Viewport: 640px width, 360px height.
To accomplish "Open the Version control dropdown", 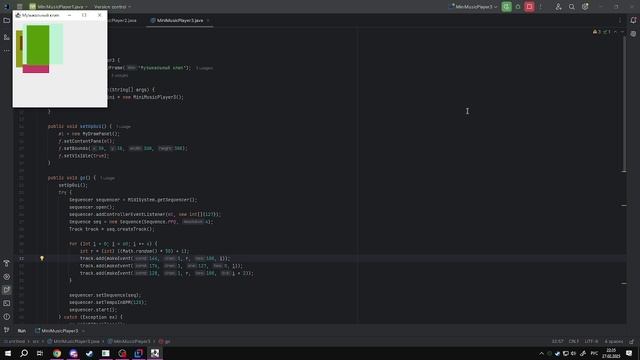I will tap(113, 7).
